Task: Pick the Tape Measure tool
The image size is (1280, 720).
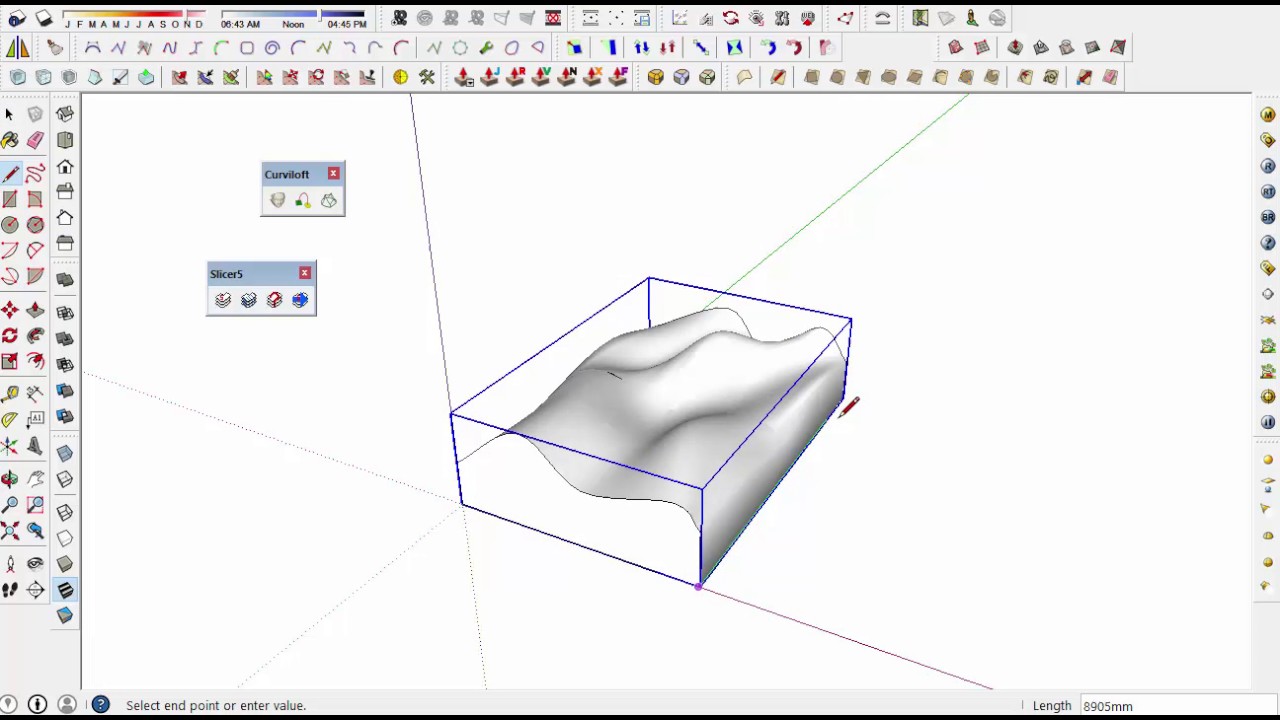Action: pyautogui.click(x=10, y=393)
